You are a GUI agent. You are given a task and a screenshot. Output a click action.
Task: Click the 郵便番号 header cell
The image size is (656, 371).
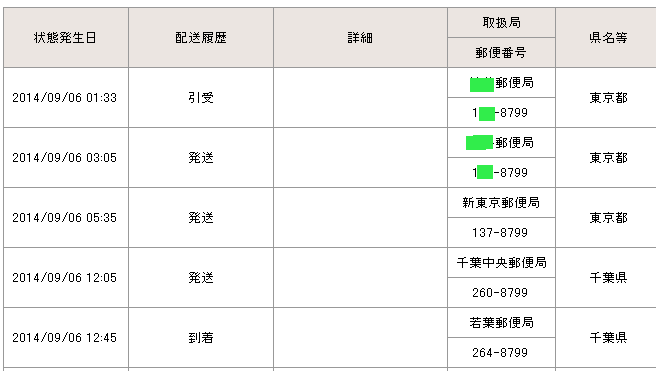tap(502, 53)
